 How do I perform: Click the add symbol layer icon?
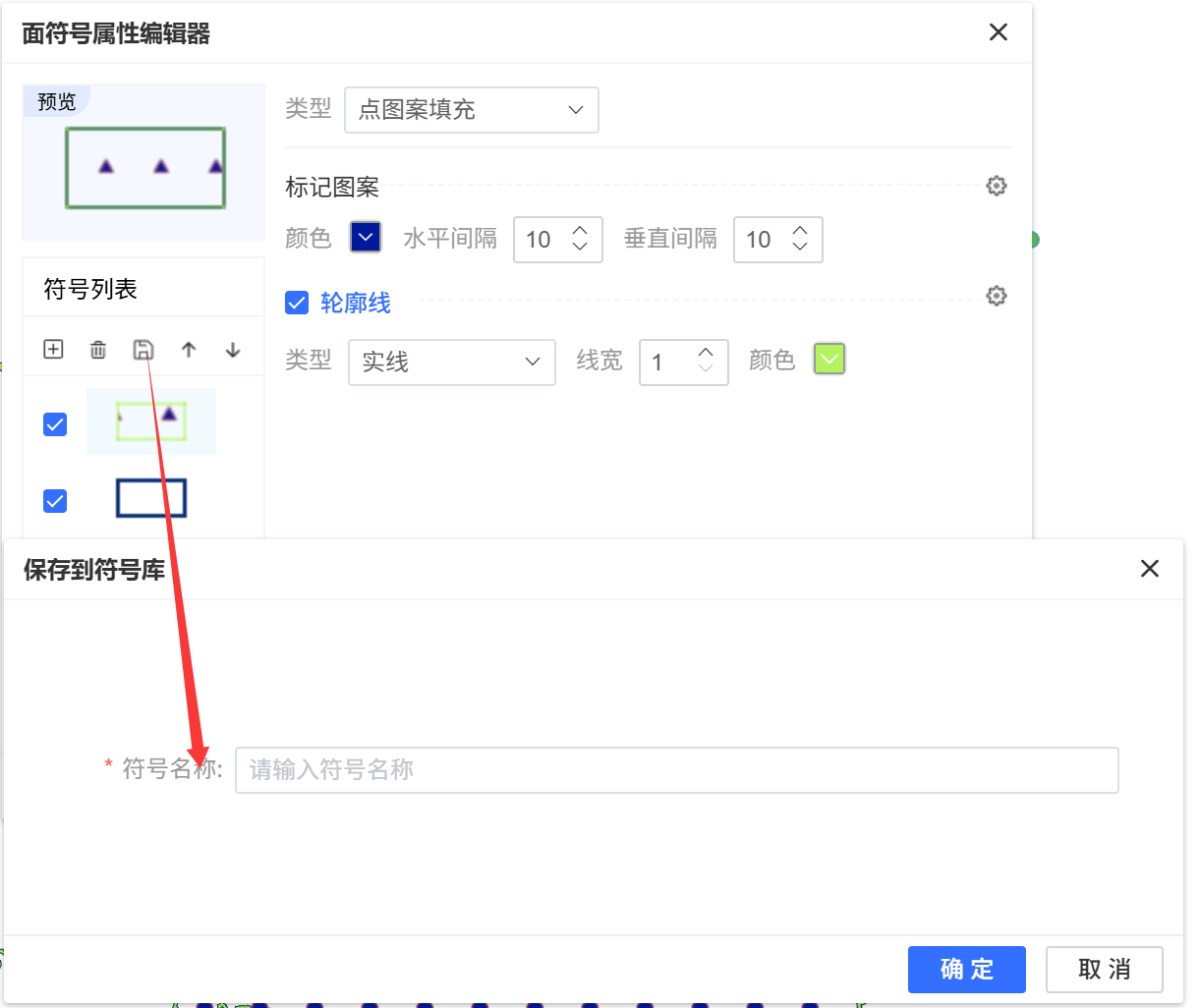(x=54, y=350)
